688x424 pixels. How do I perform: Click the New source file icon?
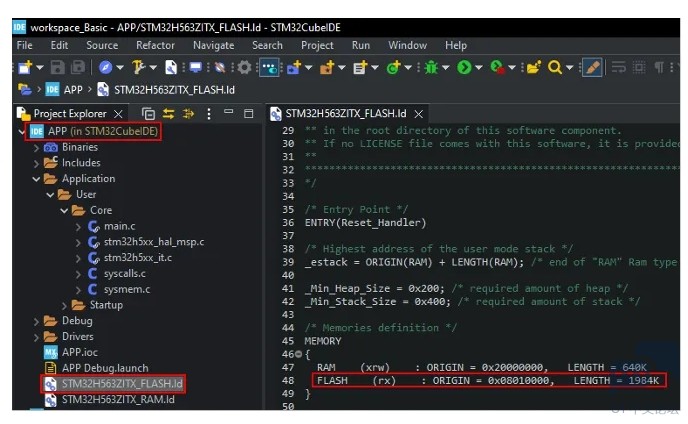point(360,67)
